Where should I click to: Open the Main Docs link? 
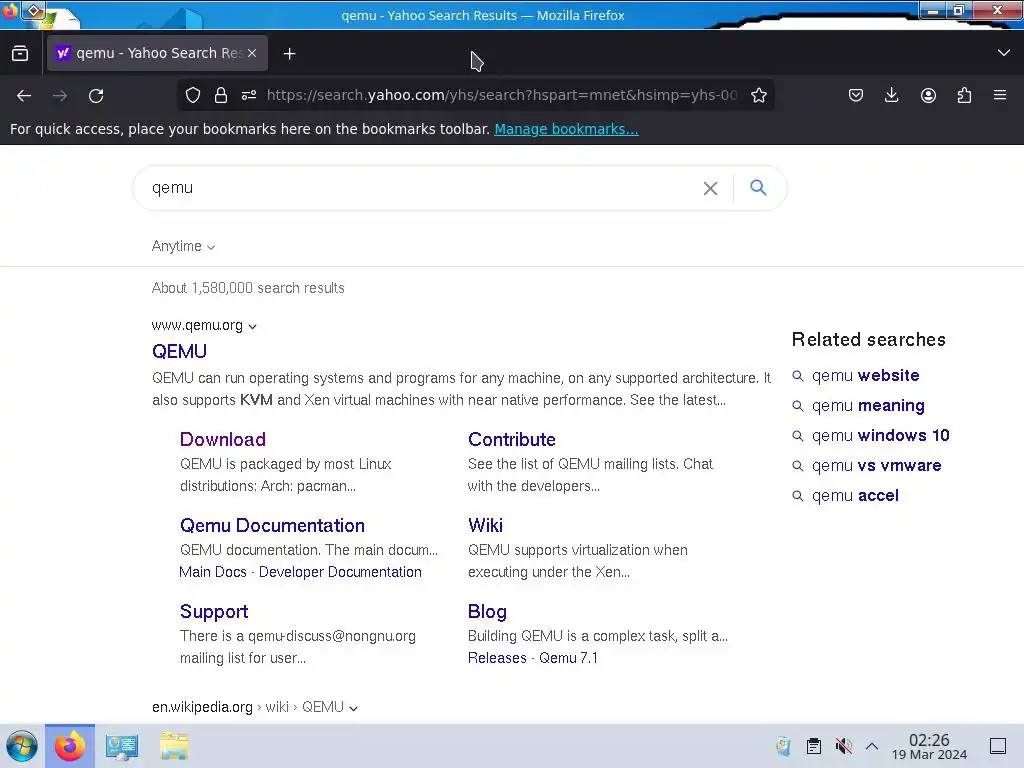click(x=213, y=572)
